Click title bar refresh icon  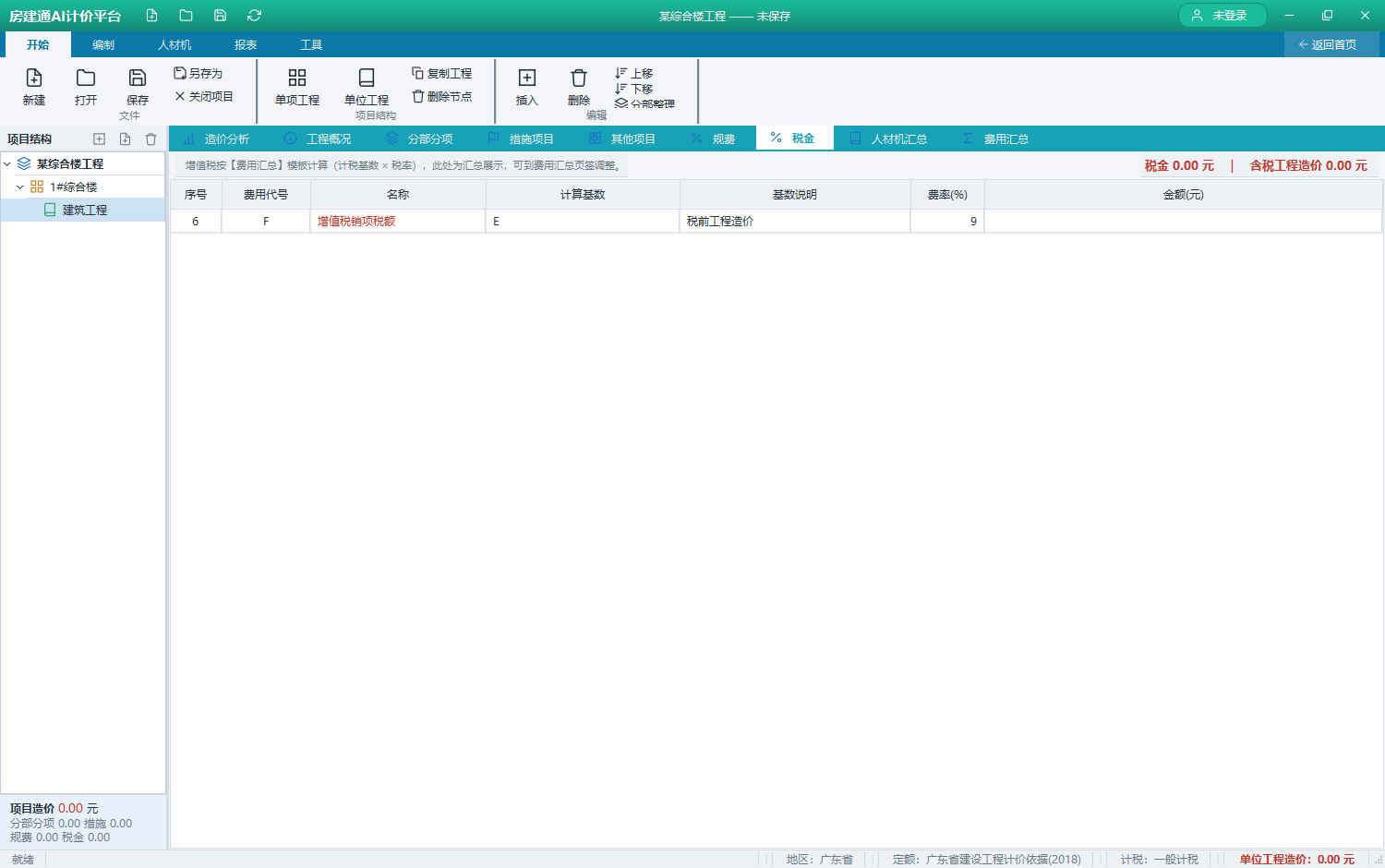click(x=254, y=16)
